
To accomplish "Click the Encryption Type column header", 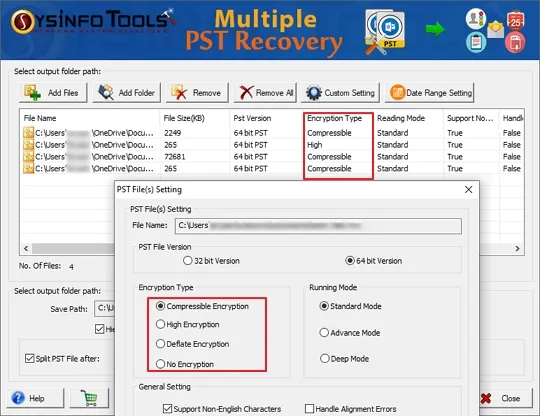I will click(338, 118).
